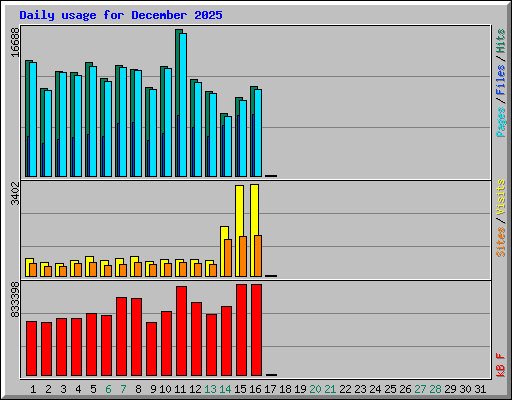This screenshot has height=400, width=512.
Task: Click the red KB bar for day 7
Action: click(121, 337)
